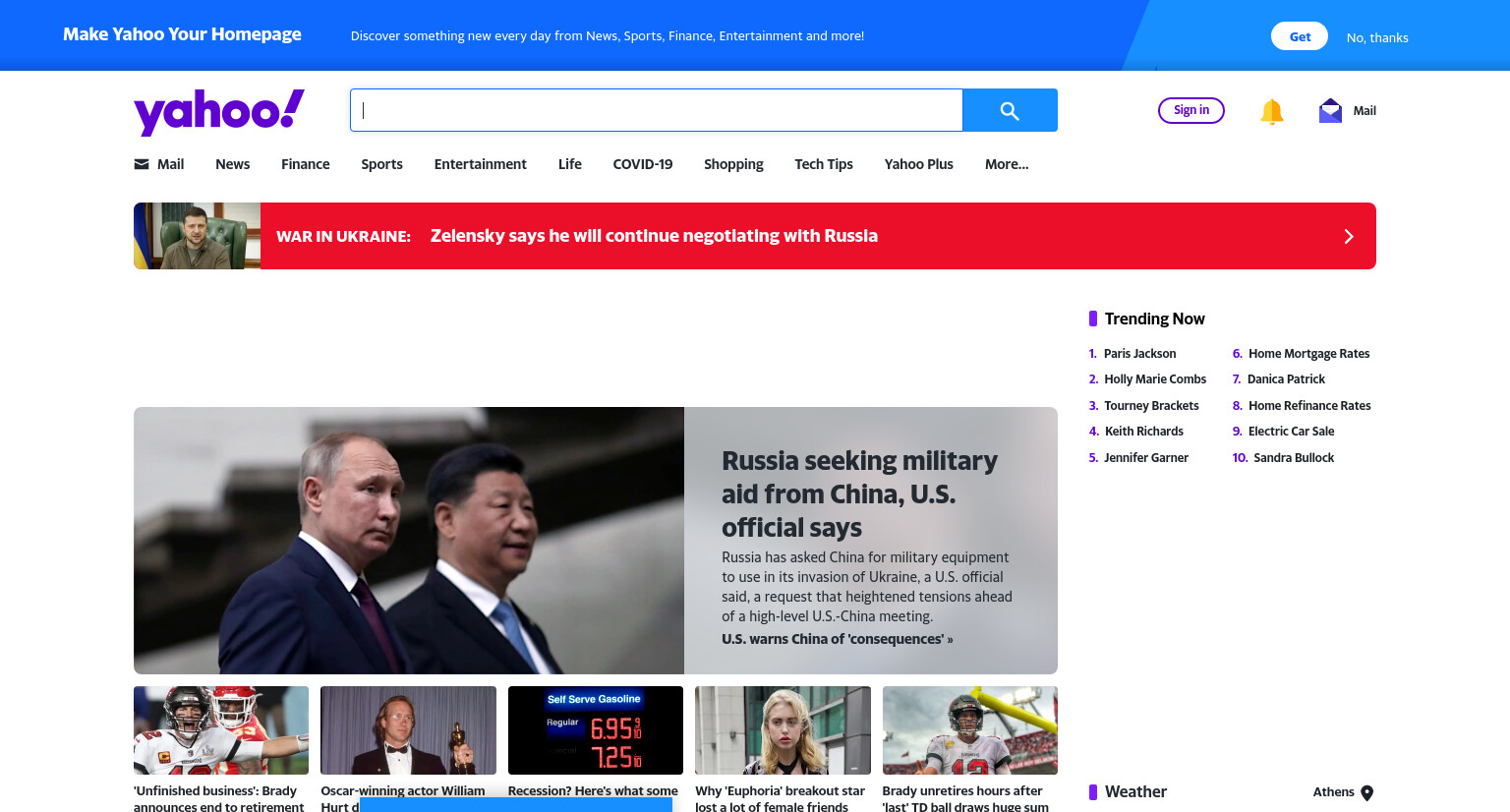Open gasoline prices Recession story thumbnail

point(596,730)
